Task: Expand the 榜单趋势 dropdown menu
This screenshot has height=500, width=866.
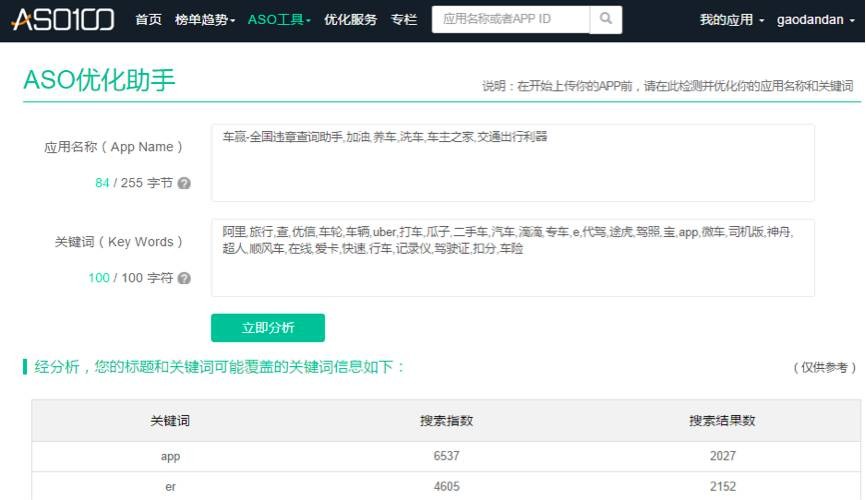Action: tap(205, 19)
